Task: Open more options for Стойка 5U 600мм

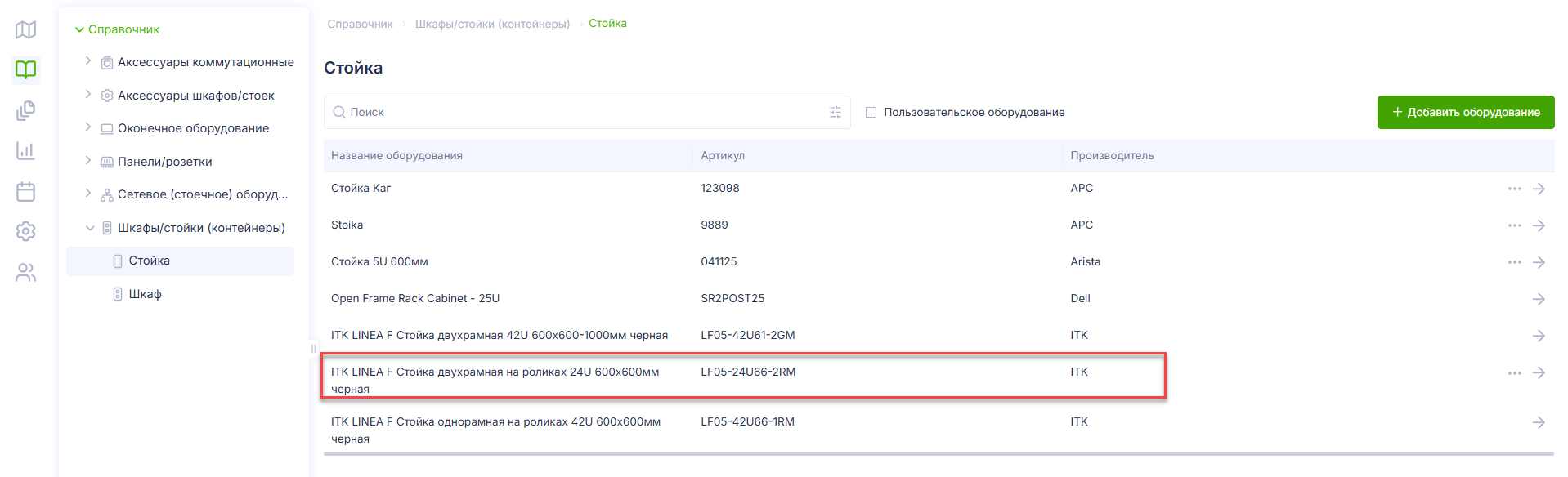Action: [1514, 262]
